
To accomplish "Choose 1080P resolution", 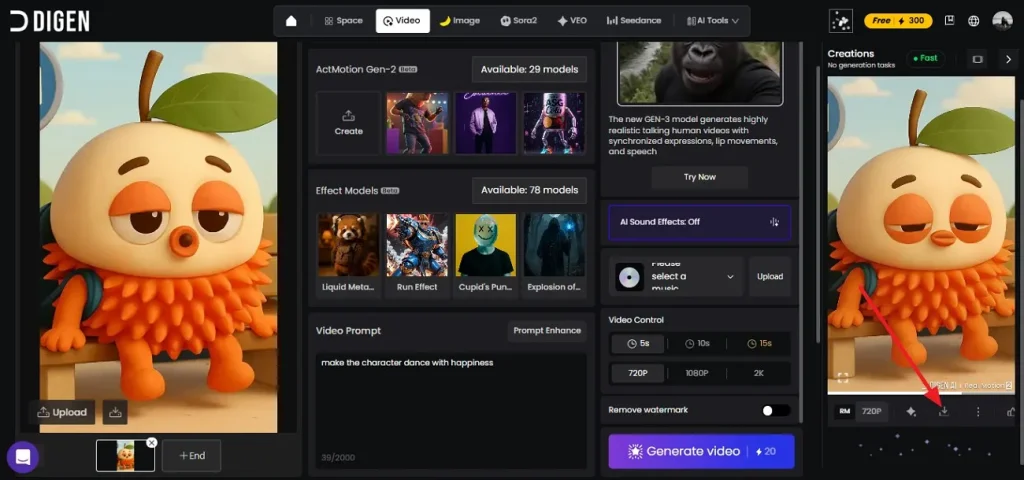I will pos(697,374).
